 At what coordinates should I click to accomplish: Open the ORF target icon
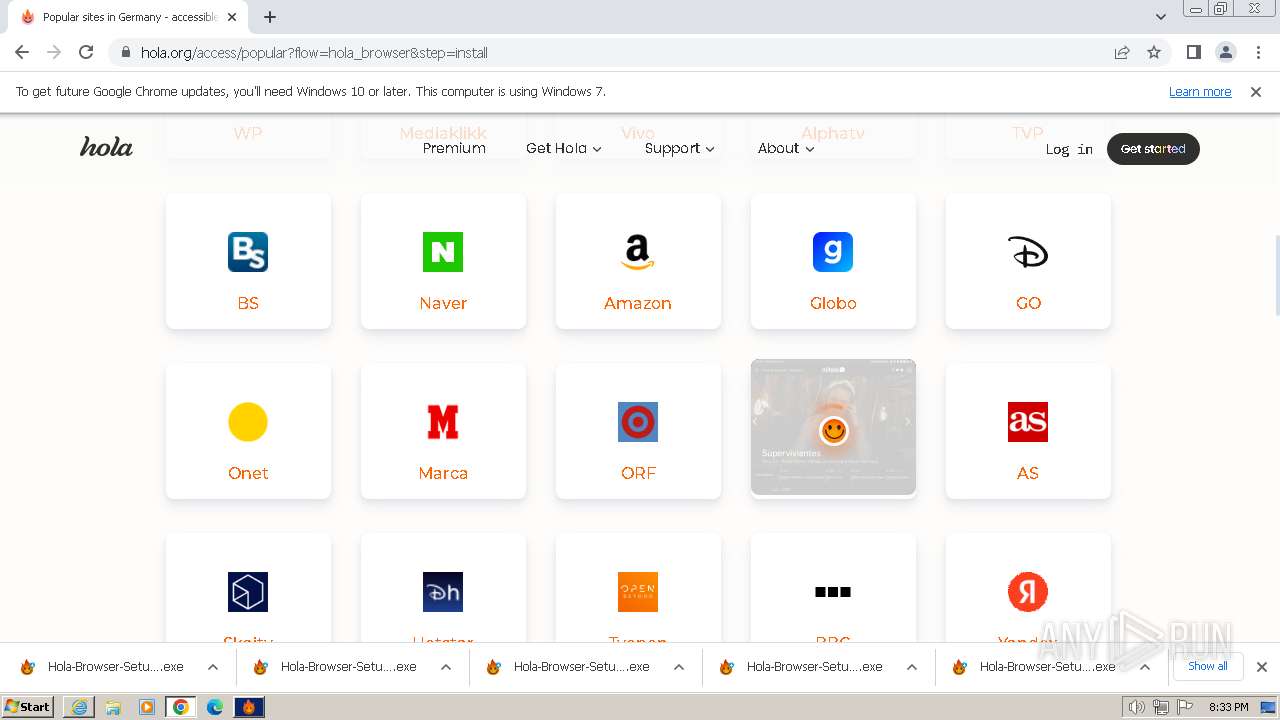[638, 422]
